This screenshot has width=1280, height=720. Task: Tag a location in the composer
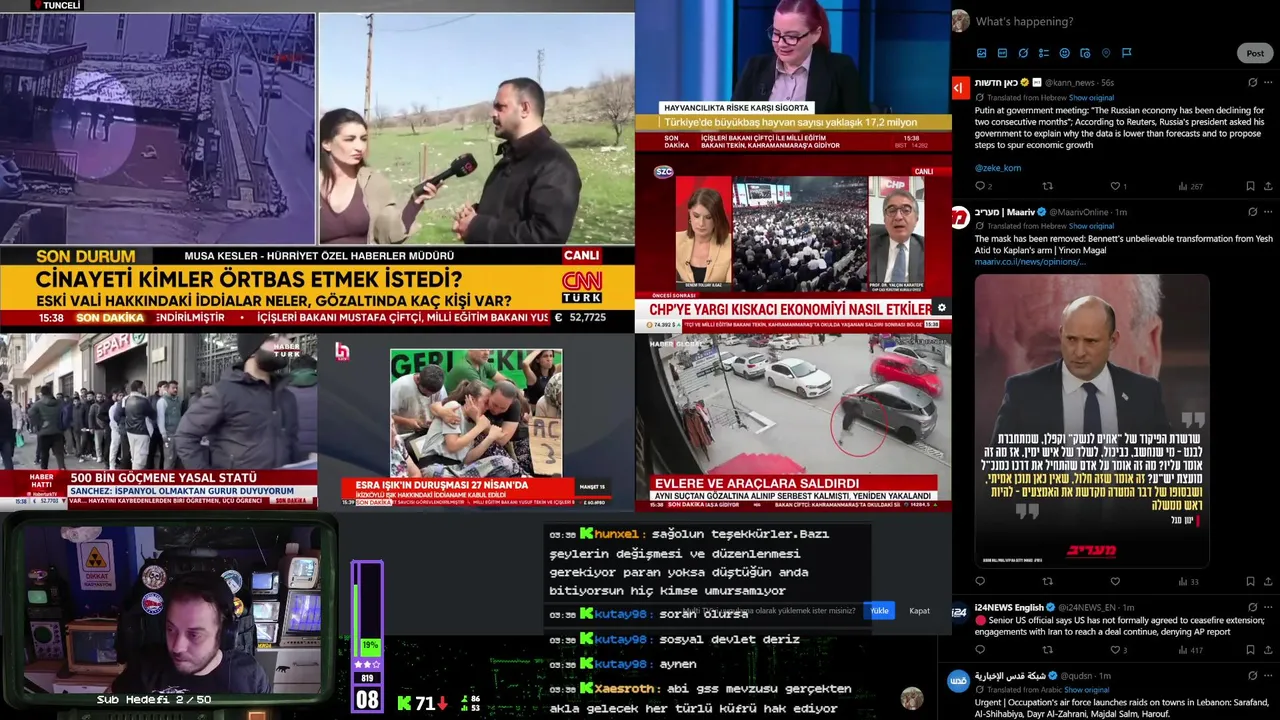(1106, 53)
